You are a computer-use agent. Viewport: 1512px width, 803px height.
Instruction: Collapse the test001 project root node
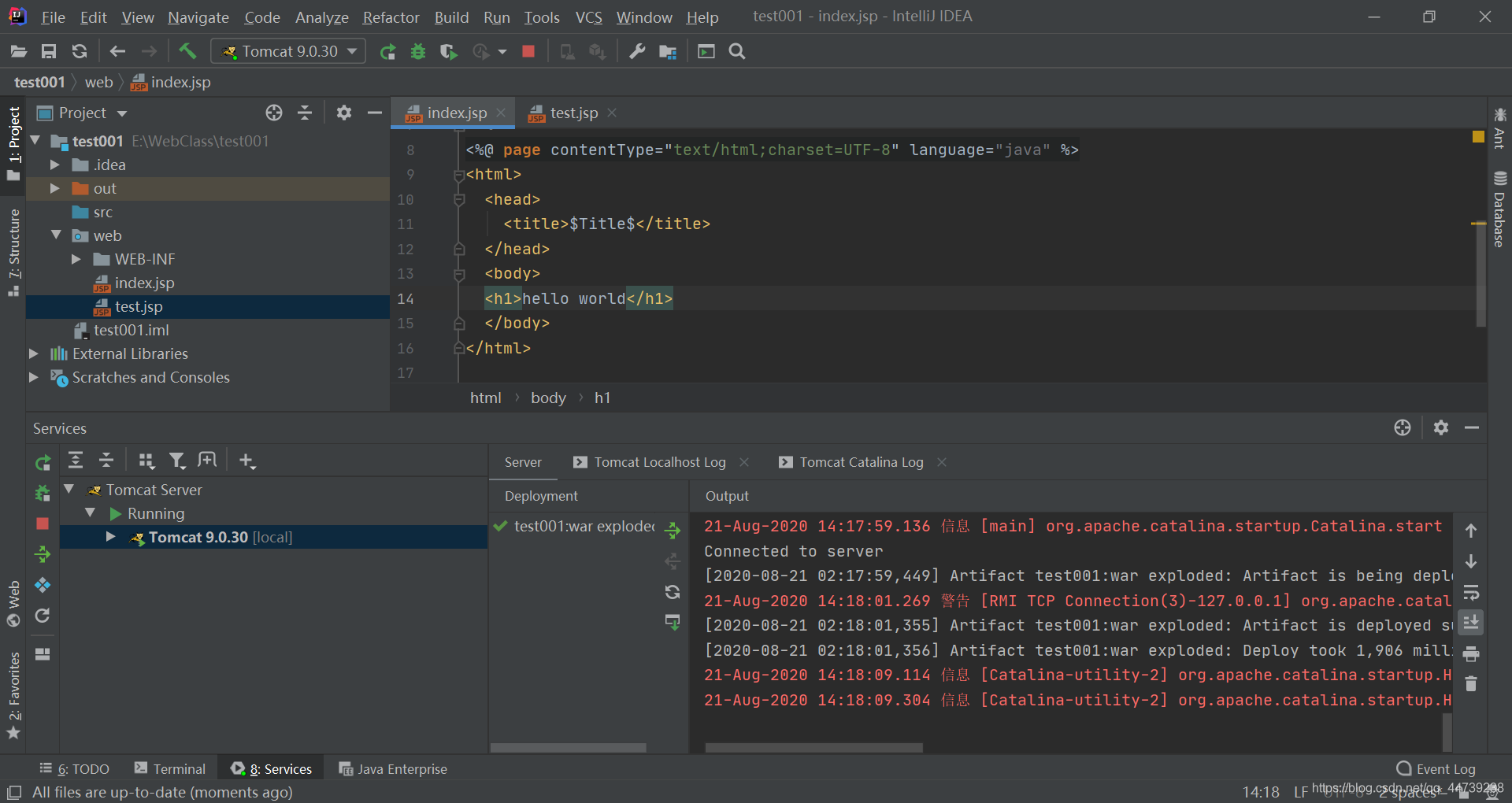(35, 141)
